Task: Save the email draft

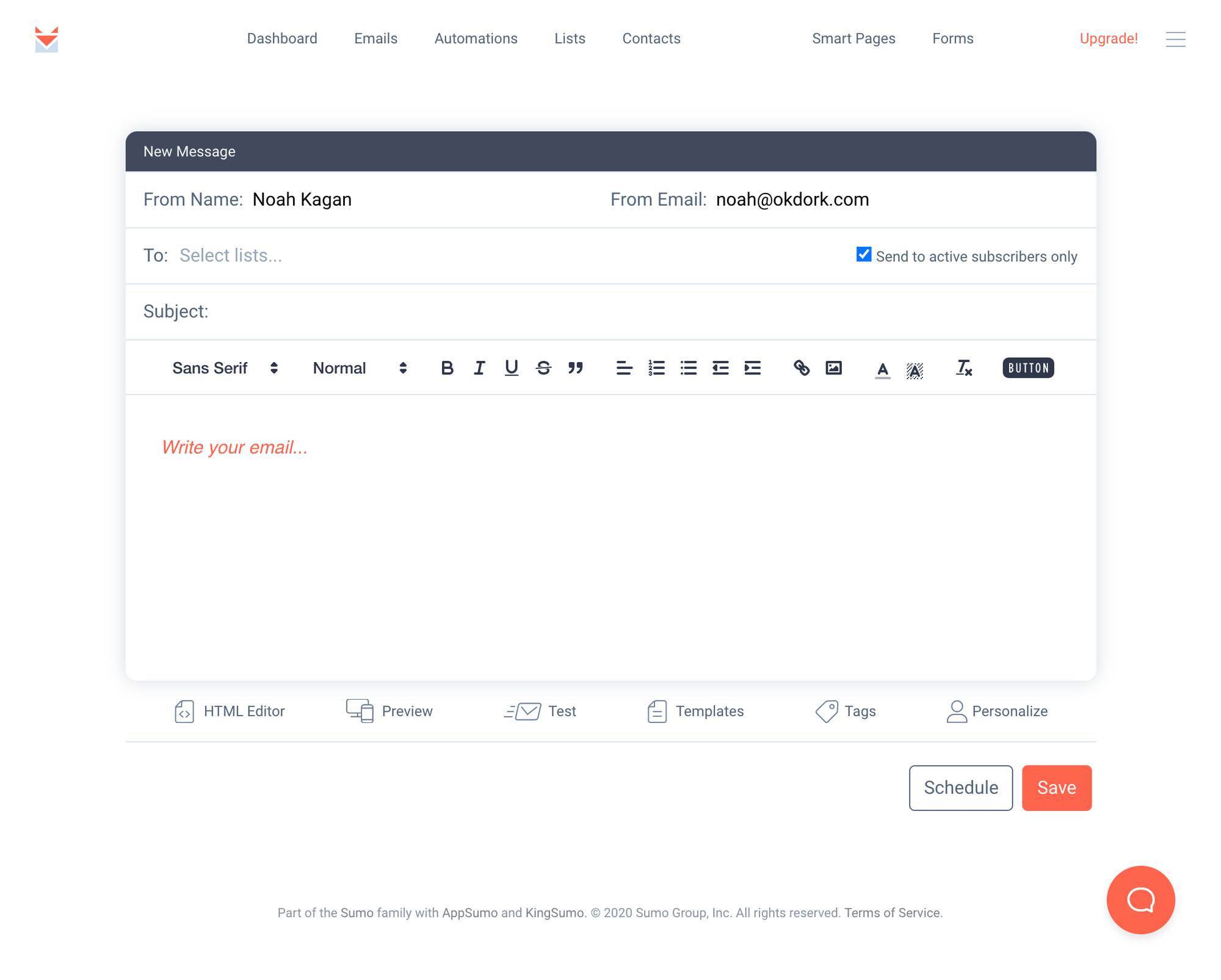Action: click(1056, 788)
